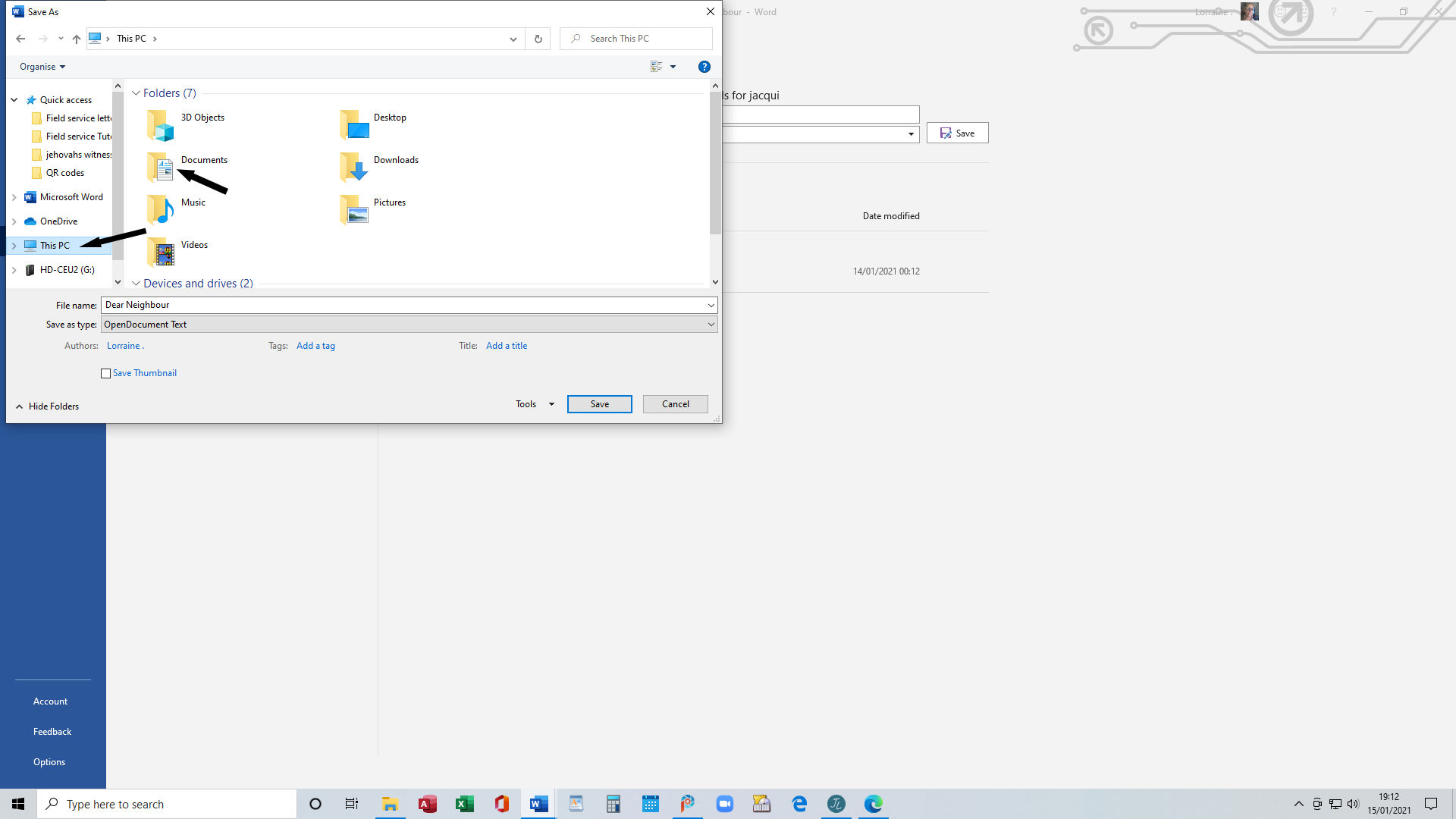Click the Save button in dialog

[x=599, y=404]
